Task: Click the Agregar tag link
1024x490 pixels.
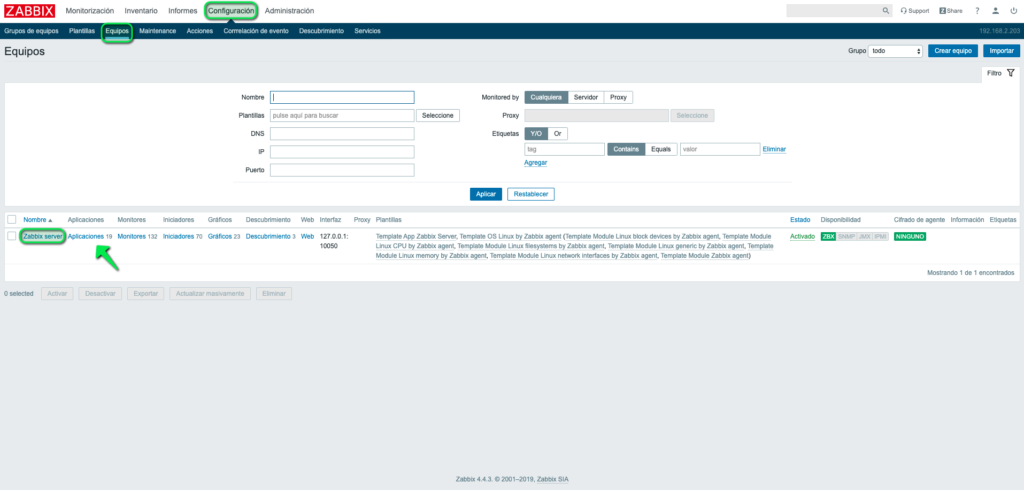Action: tap(536, 163)
